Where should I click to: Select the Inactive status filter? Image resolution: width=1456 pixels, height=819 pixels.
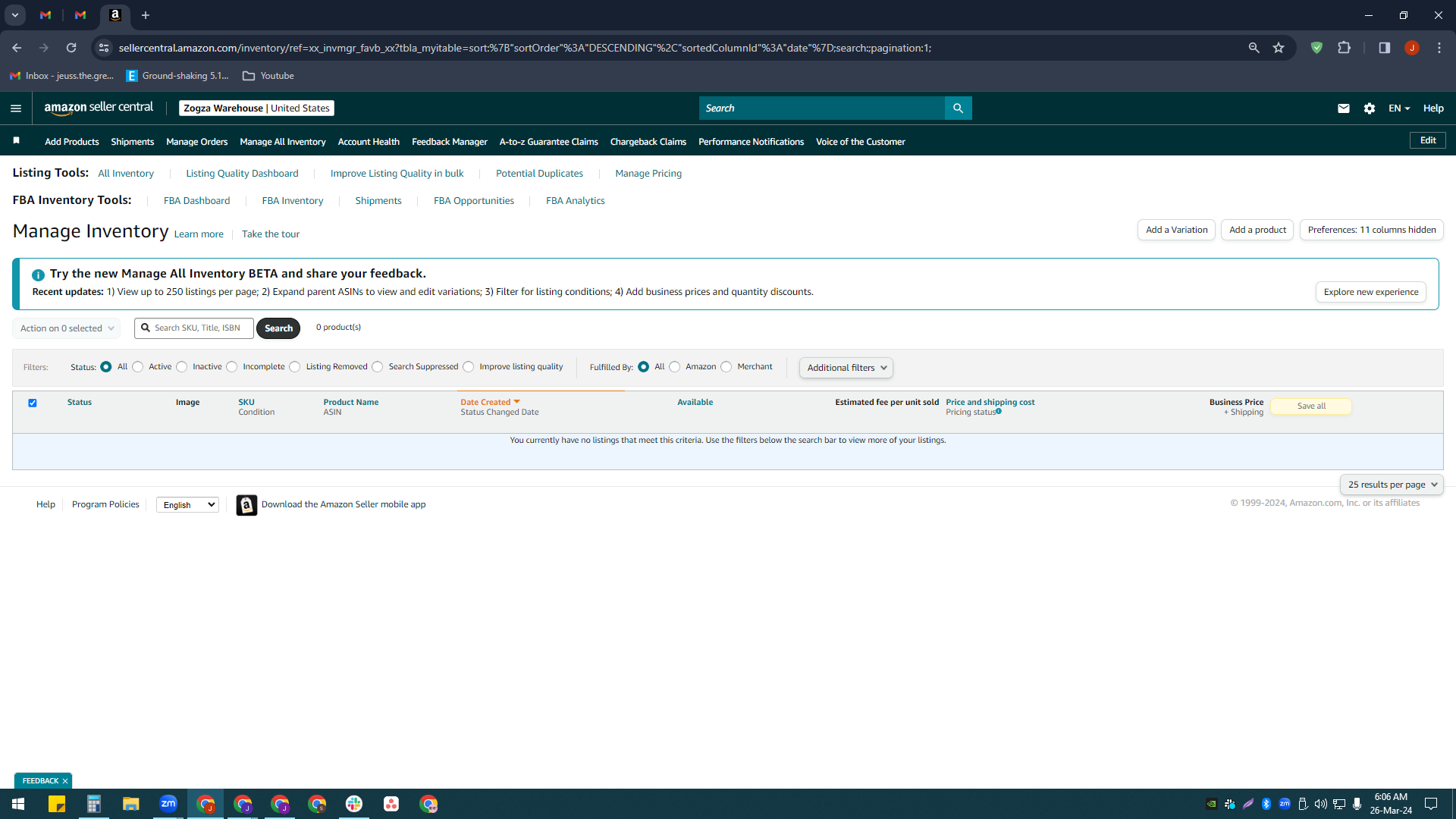pos(181,367)
